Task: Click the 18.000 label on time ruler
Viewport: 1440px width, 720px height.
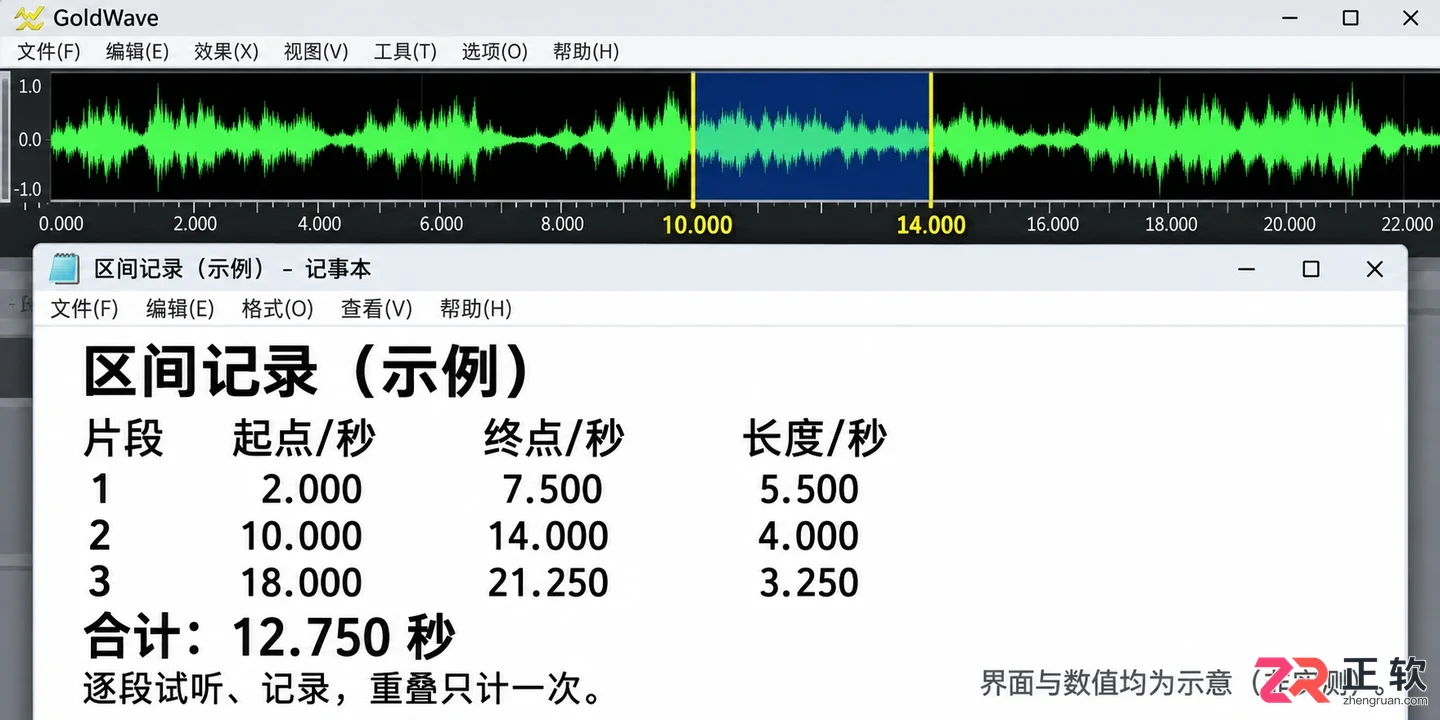Action: tap(1171, 224)
